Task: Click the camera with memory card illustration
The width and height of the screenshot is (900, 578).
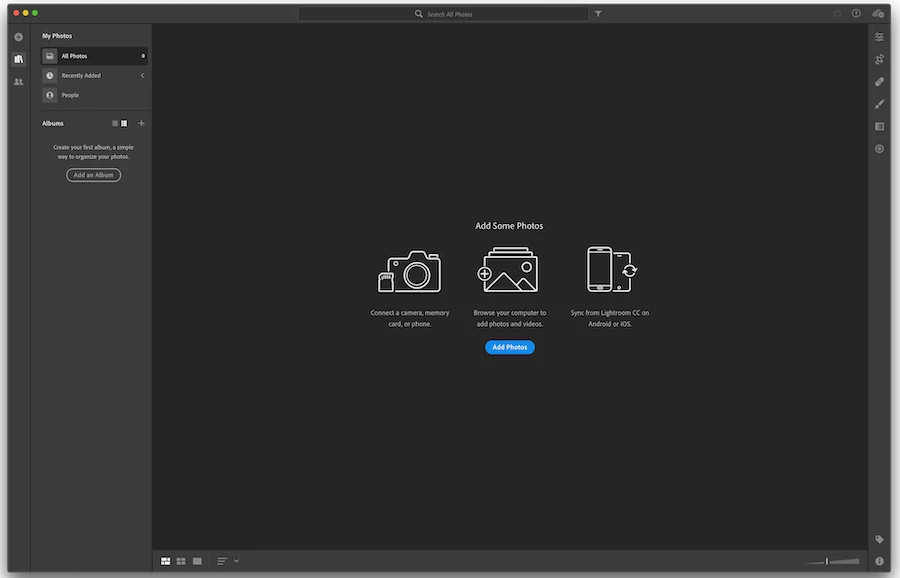Action: click(409, 271)
